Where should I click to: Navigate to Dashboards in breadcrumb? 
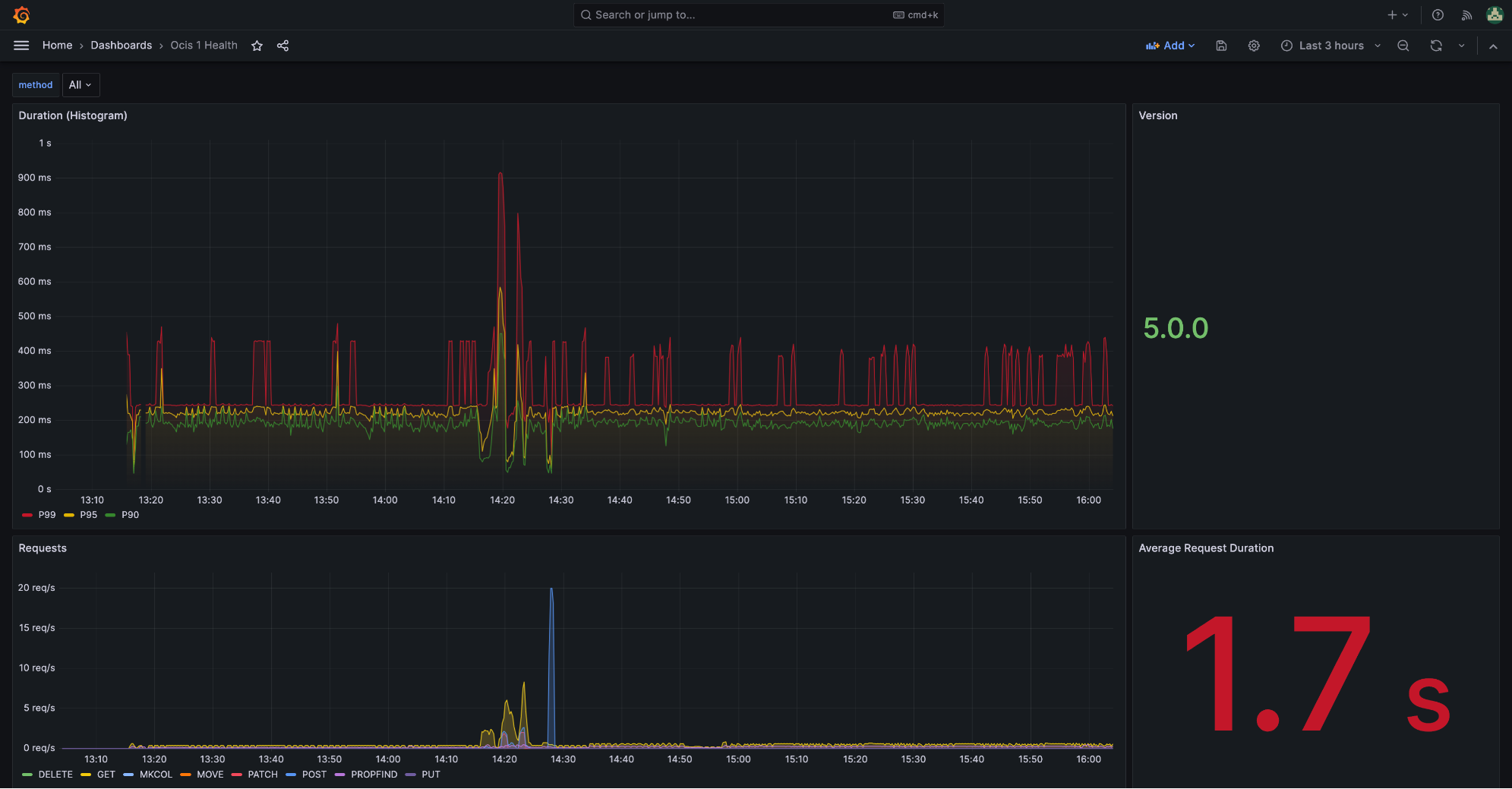pyautogui.click(x=121, y=45)
